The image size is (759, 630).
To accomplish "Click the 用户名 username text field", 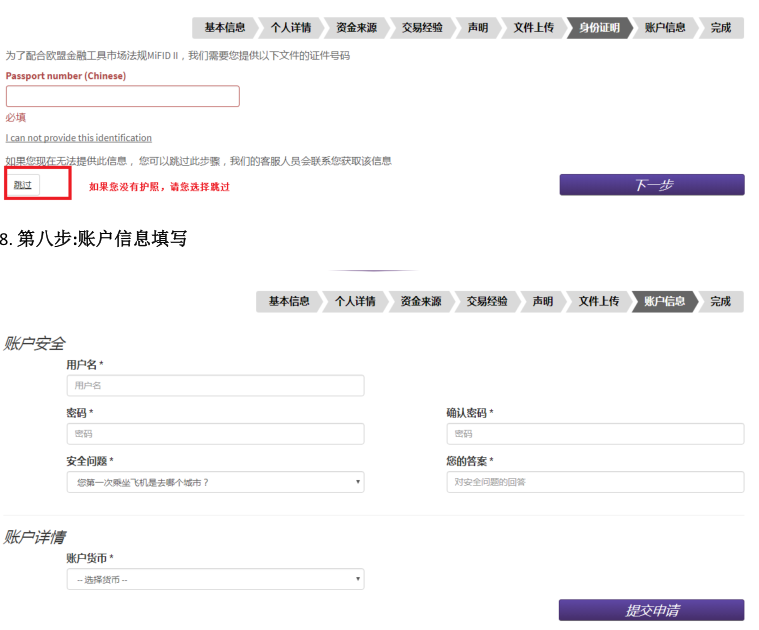I will click(x=215, y=385).
